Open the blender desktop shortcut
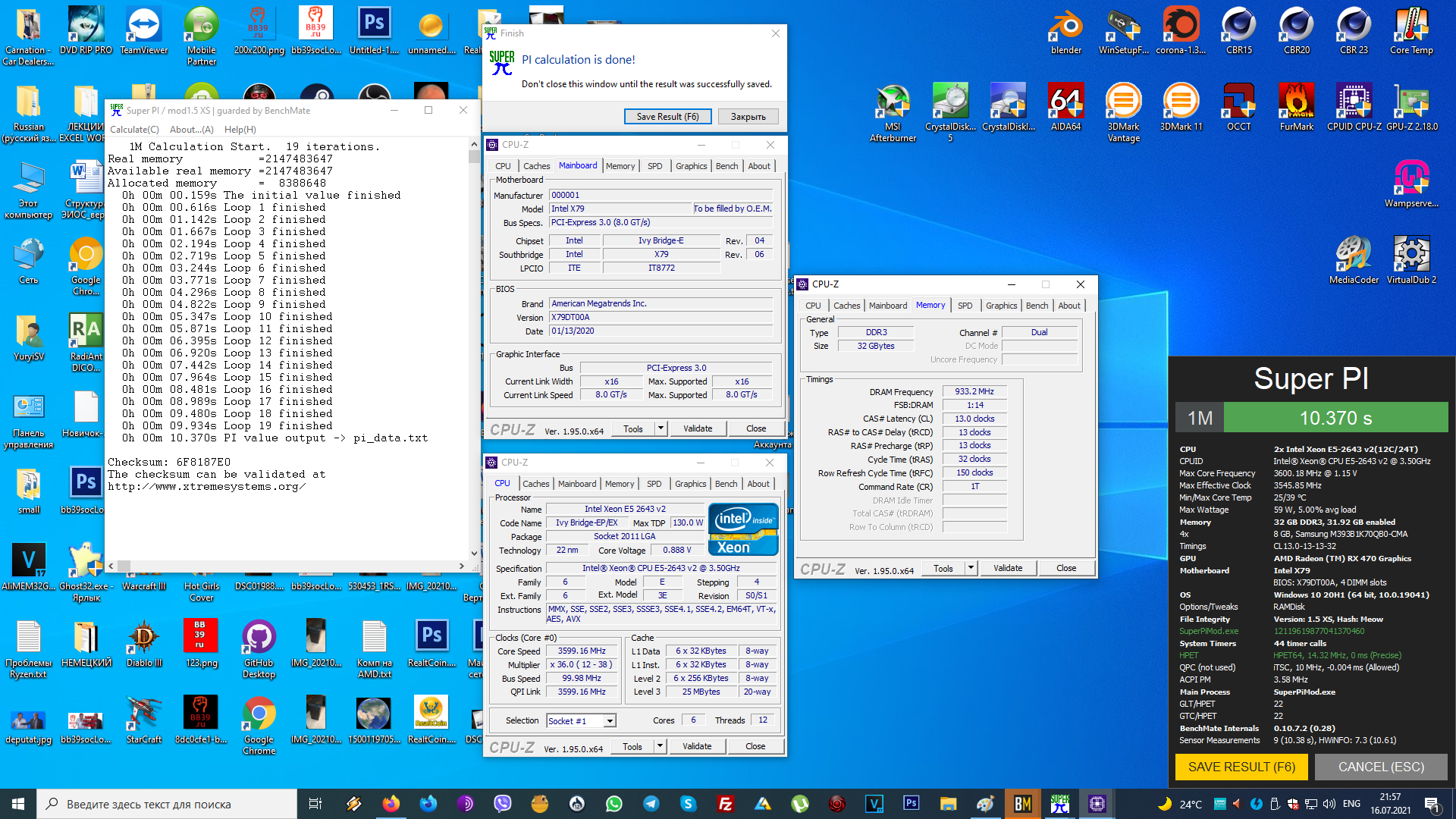The width and height of the screenshot is (1456, 819). (1065, 30)
